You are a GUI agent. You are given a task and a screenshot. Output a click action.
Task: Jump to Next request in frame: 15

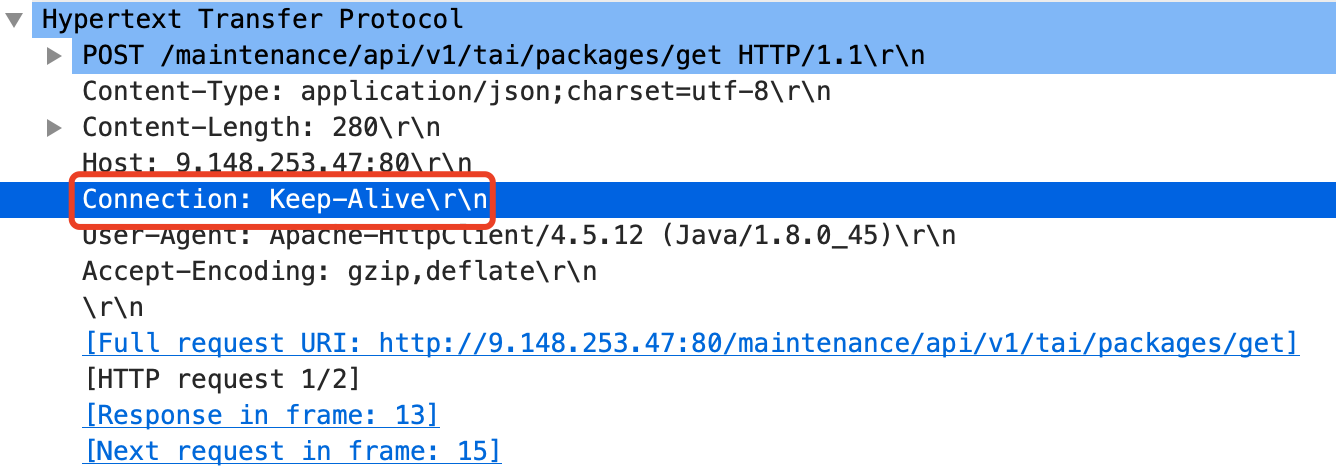tap(292, 451)
